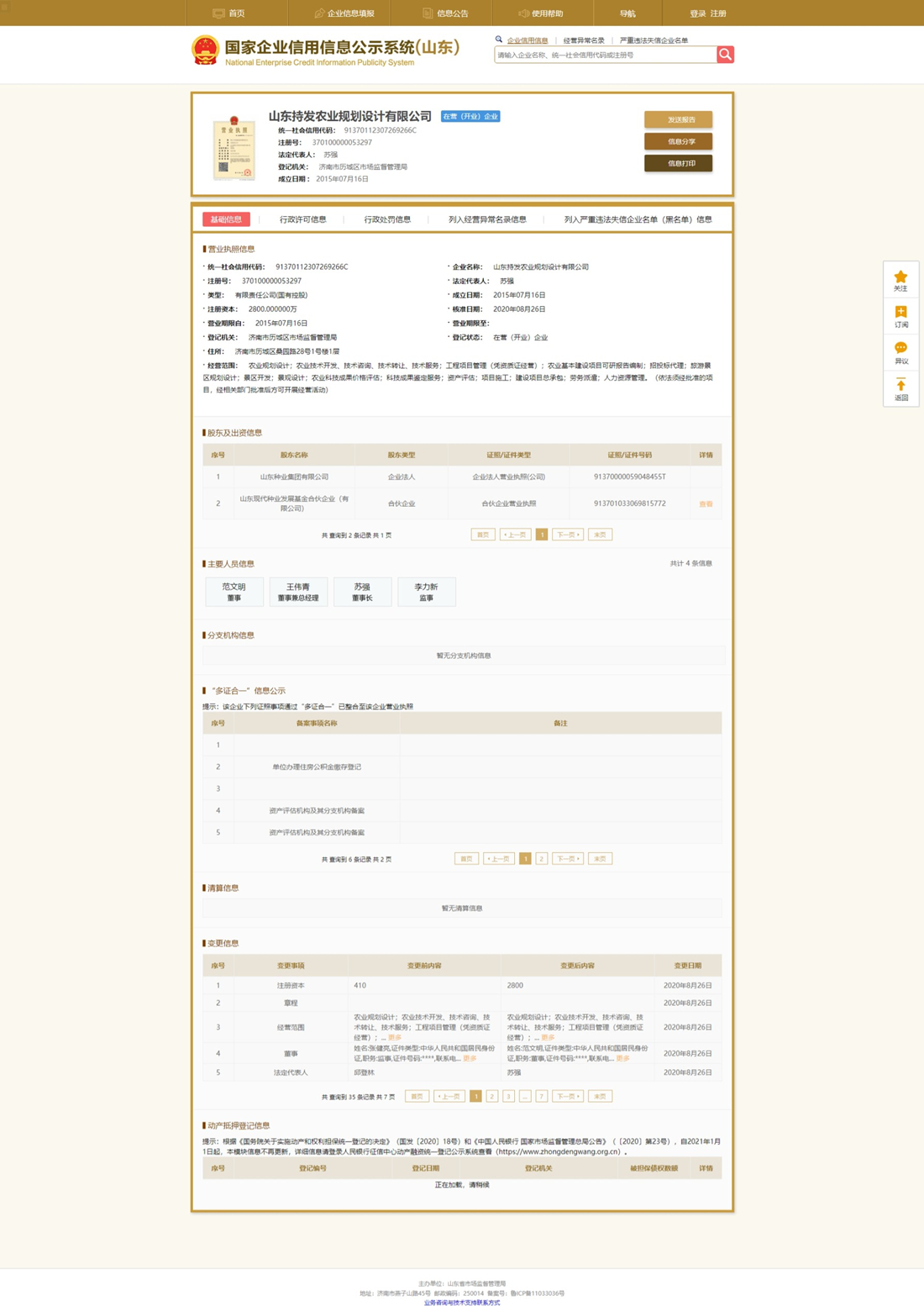Go to page 3 in 变更信息 pagination
The height and width of the screenshot is (1306, 924).
point(508,1096)
